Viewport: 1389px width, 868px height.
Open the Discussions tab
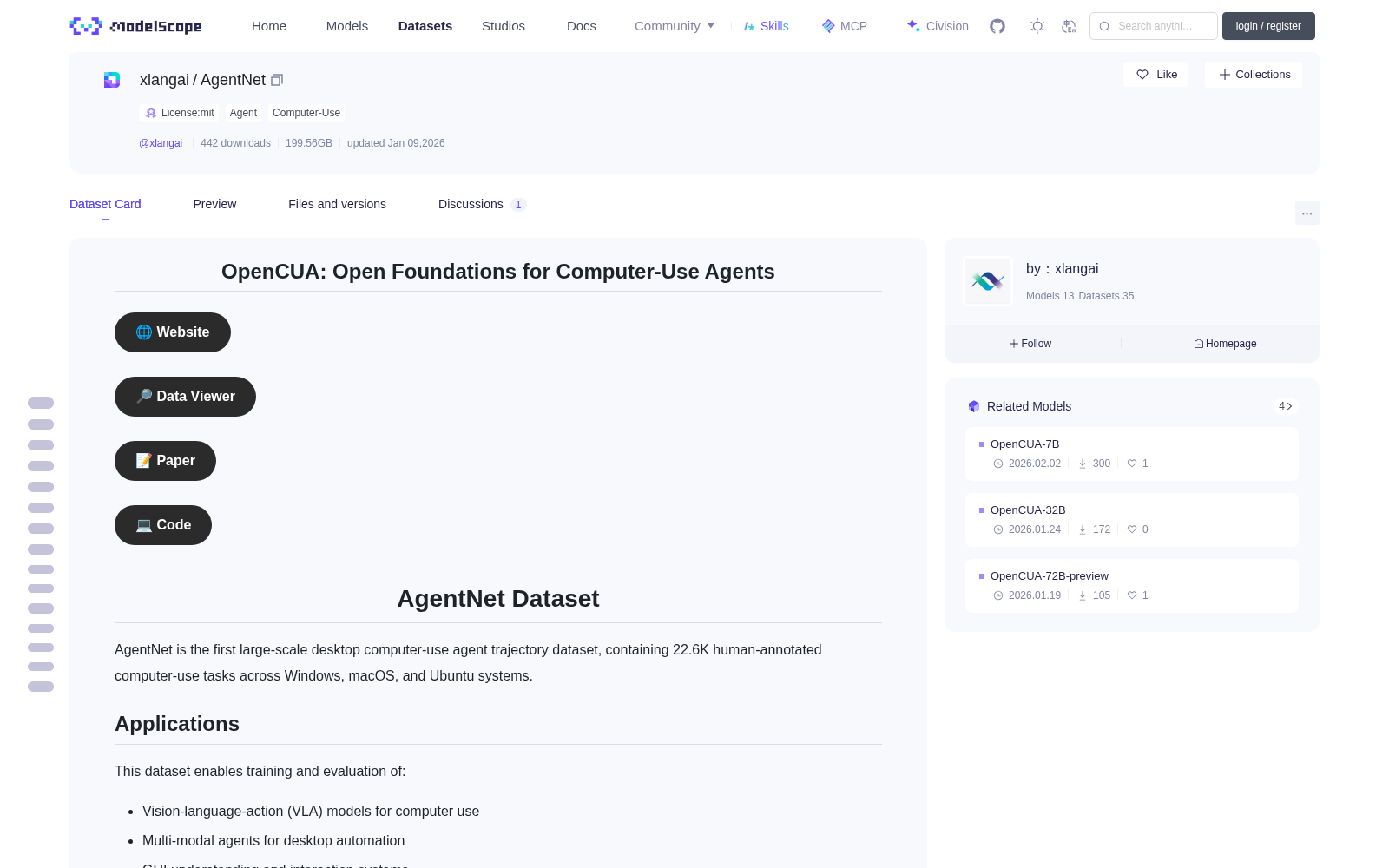[482, 204]
